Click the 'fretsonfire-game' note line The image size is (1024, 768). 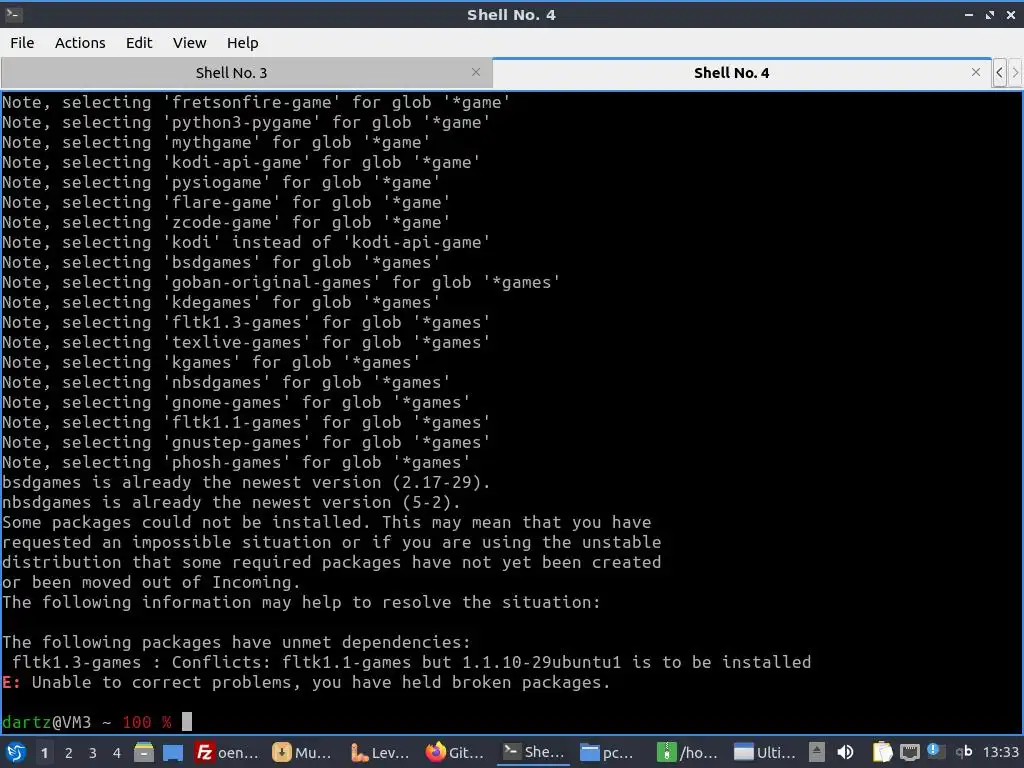point(256,103)
